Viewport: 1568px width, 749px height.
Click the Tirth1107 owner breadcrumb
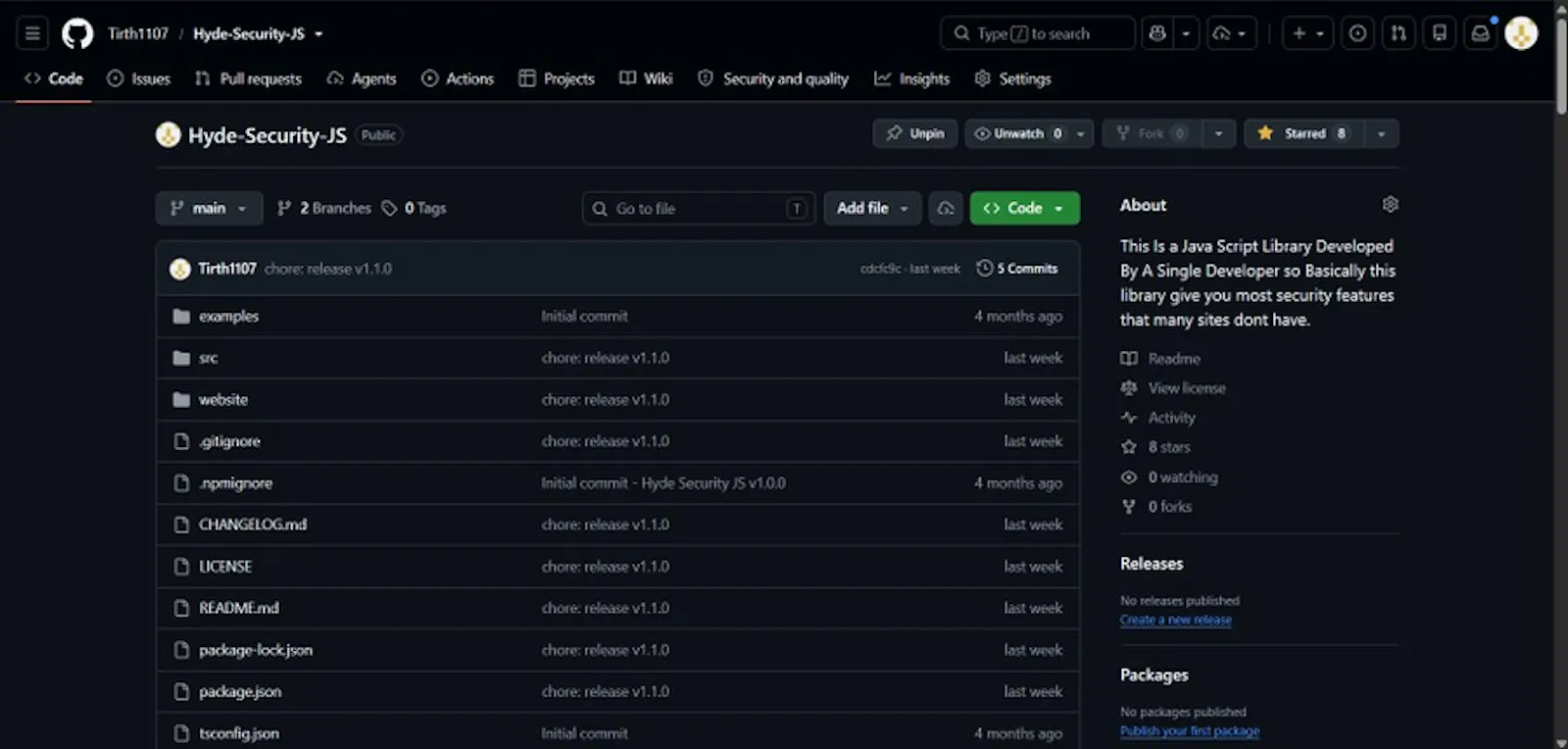138,33
